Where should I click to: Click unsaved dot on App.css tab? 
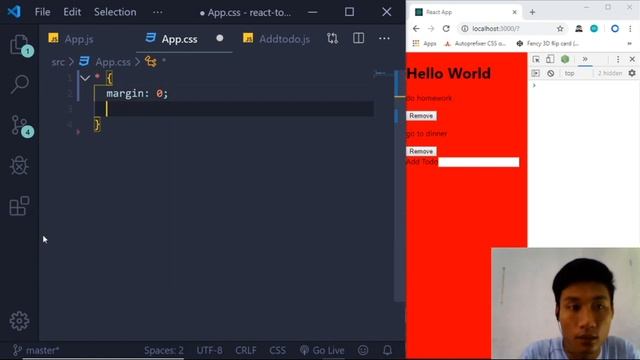[x=220, y=38]
